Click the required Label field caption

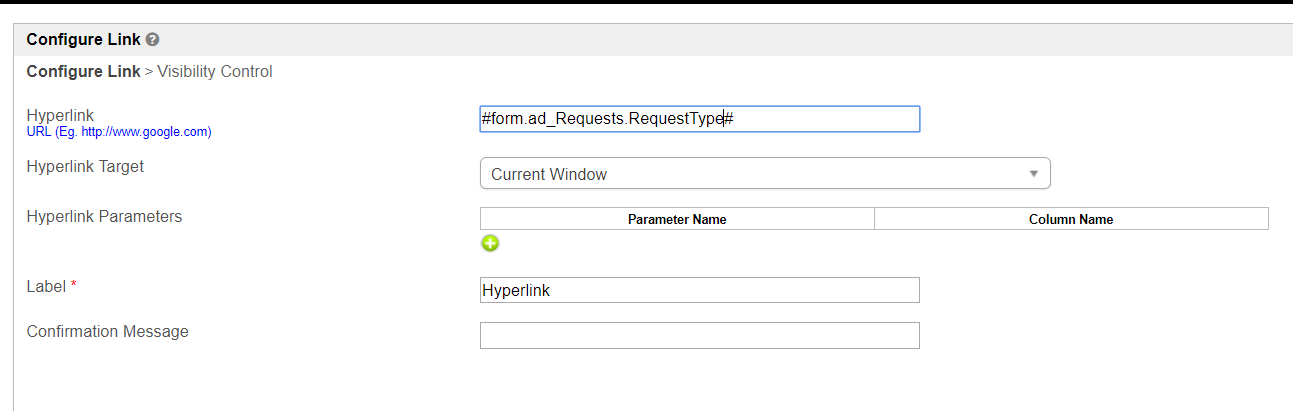point(46,286)
